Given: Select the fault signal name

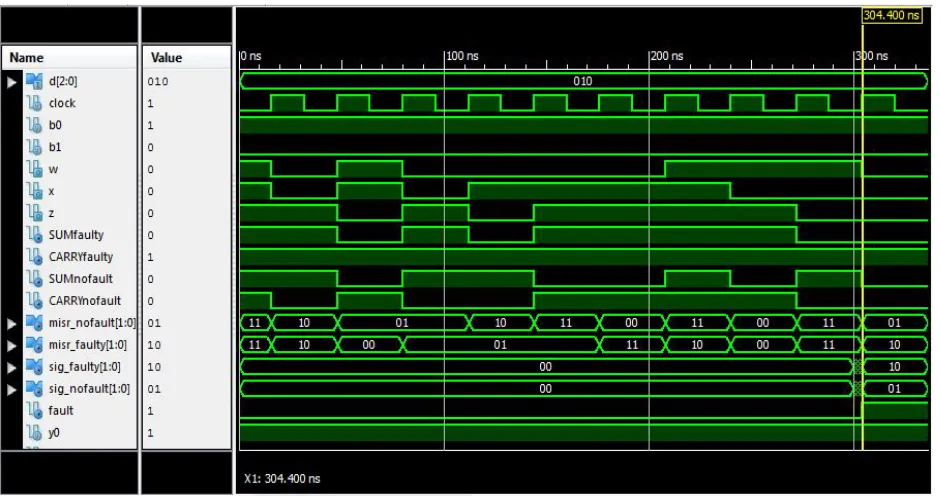Looking at the screenshot, I should click(61, 410).
